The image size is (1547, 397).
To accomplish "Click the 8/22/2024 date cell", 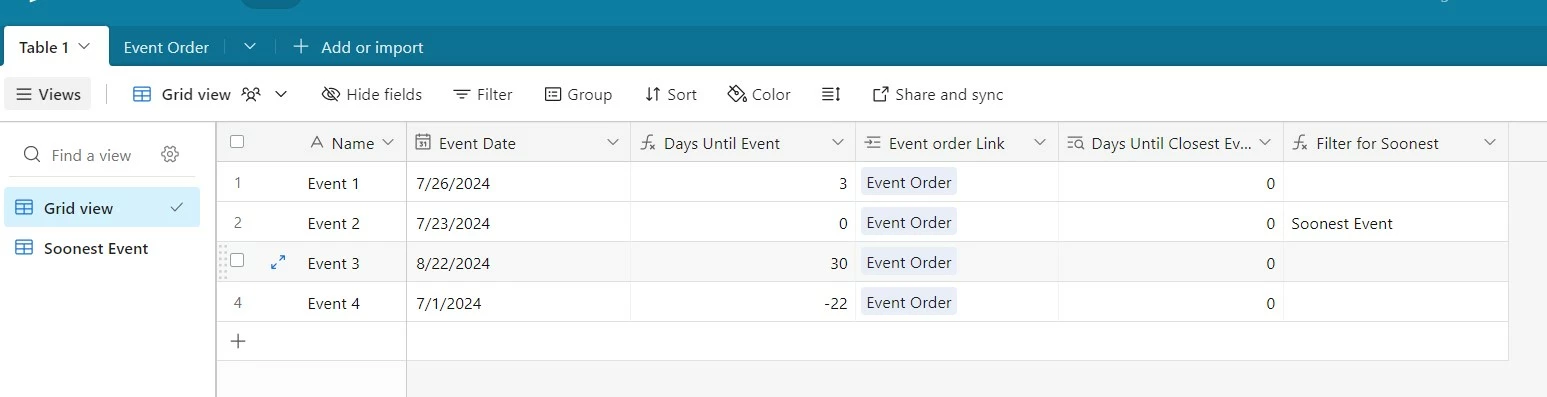I will [518, 263].
